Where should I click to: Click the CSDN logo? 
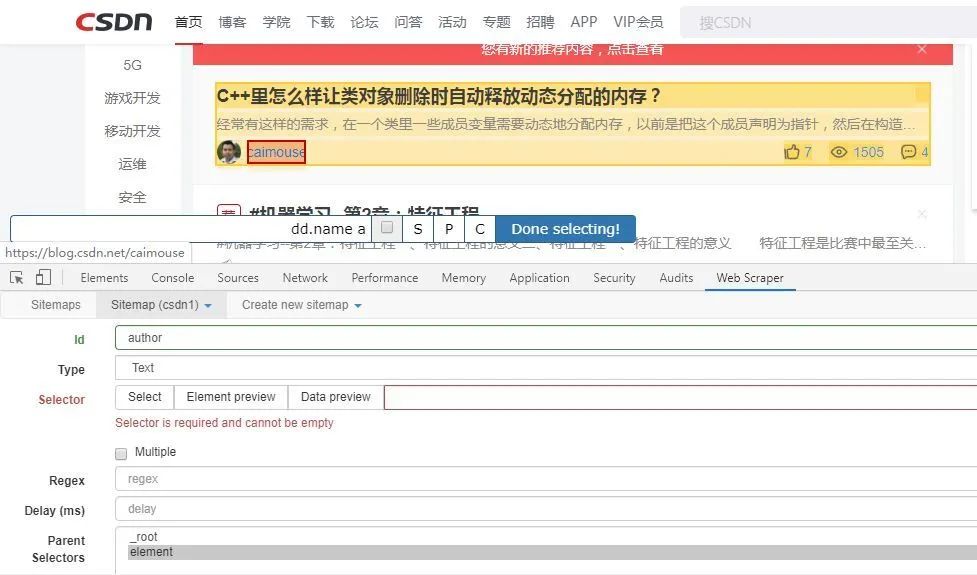[114, 22]
